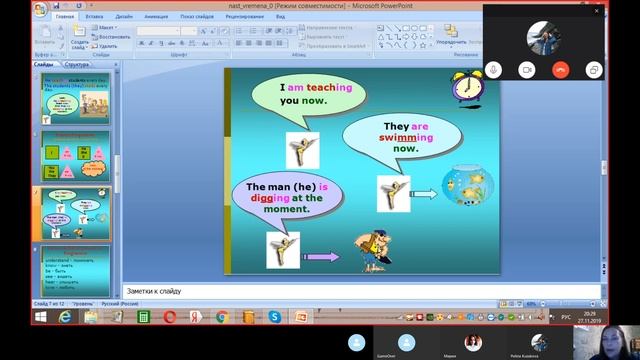Align text left
The image size is (640, 360).
pos(239,43)
